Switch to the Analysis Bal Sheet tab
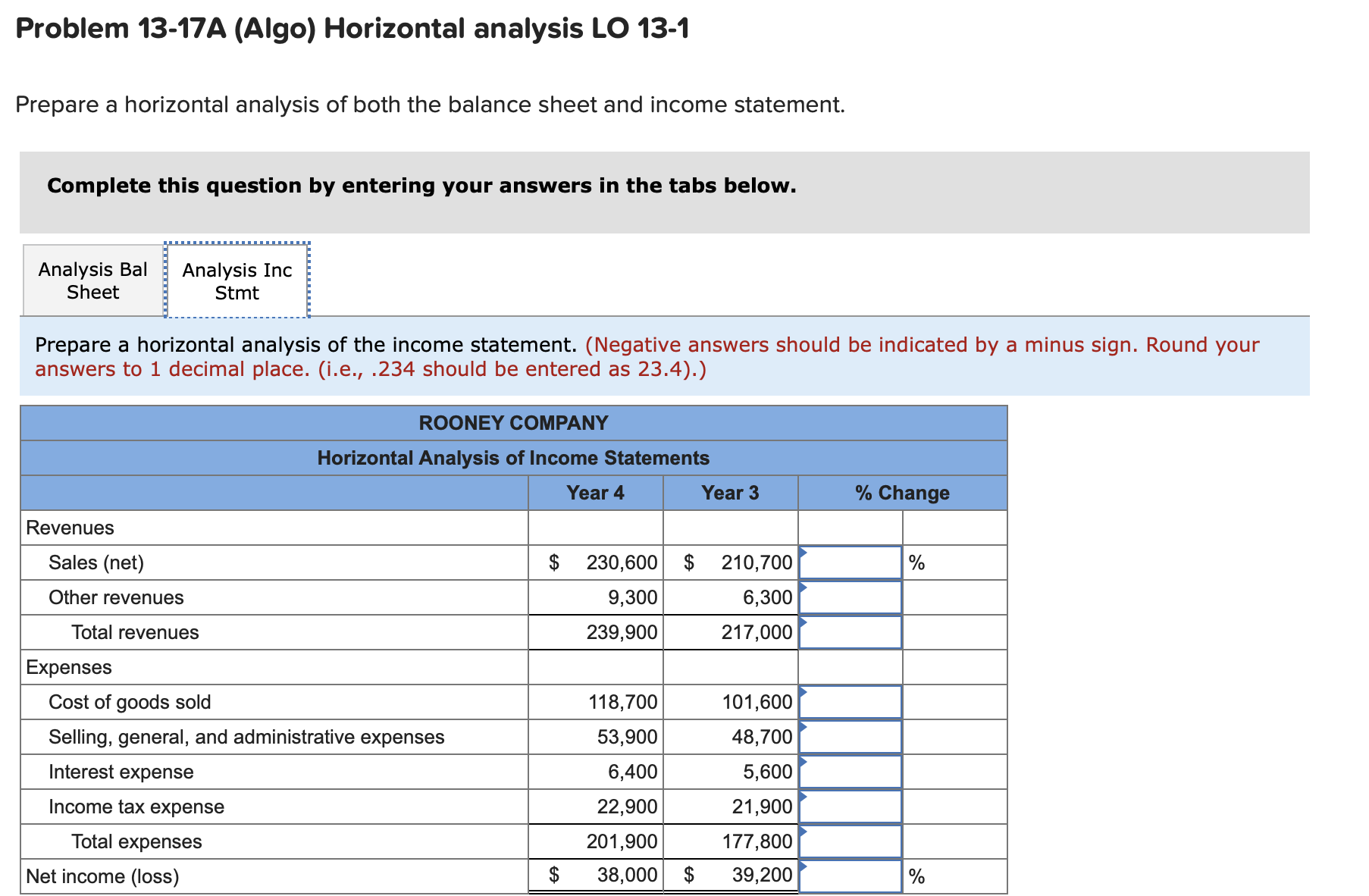The height and width of the screenshot is (896, 1369). tap(91, 280)
